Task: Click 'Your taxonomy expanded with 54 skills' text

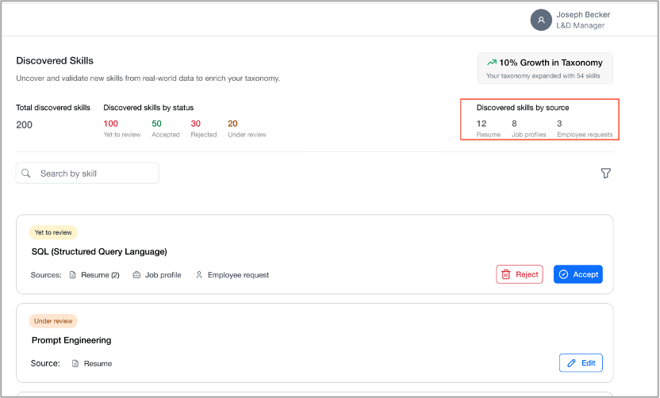Action: (x=543, y=76)
